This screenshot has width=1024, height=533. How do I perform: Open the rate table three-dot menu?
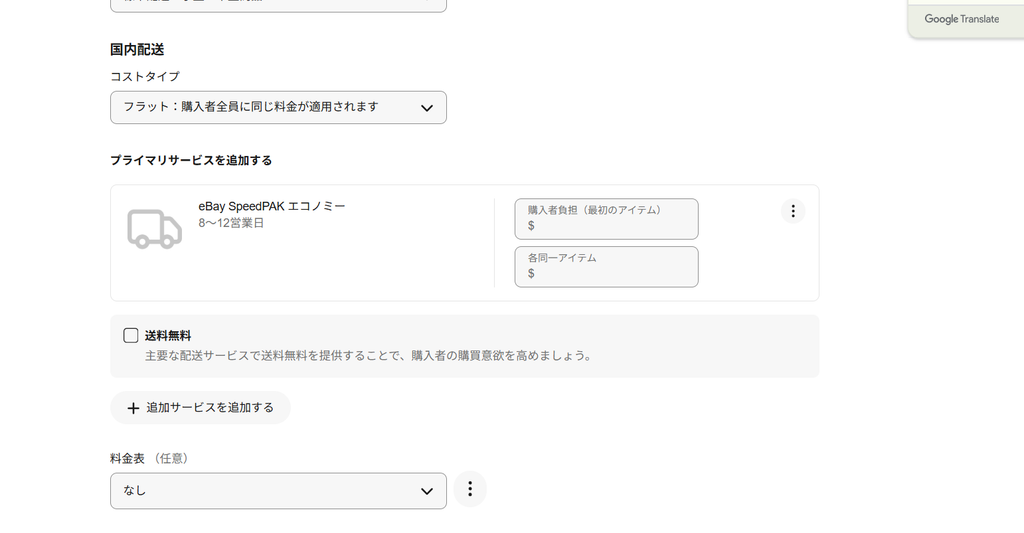click(x=470, y=489)
